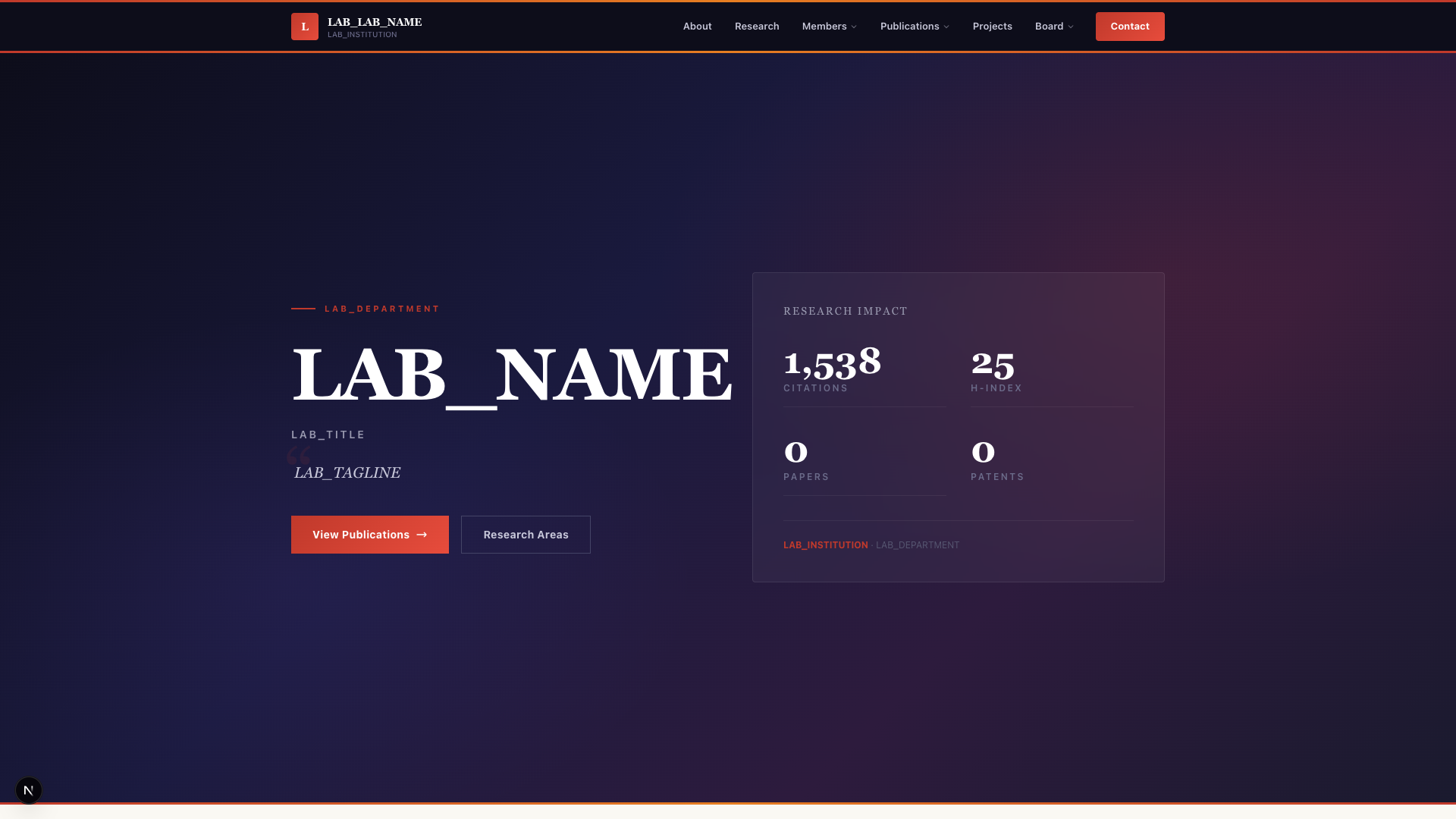Click the Patents count statistic
The height and width of the screenshot is (819, 1456).
[x=983, y=453]
